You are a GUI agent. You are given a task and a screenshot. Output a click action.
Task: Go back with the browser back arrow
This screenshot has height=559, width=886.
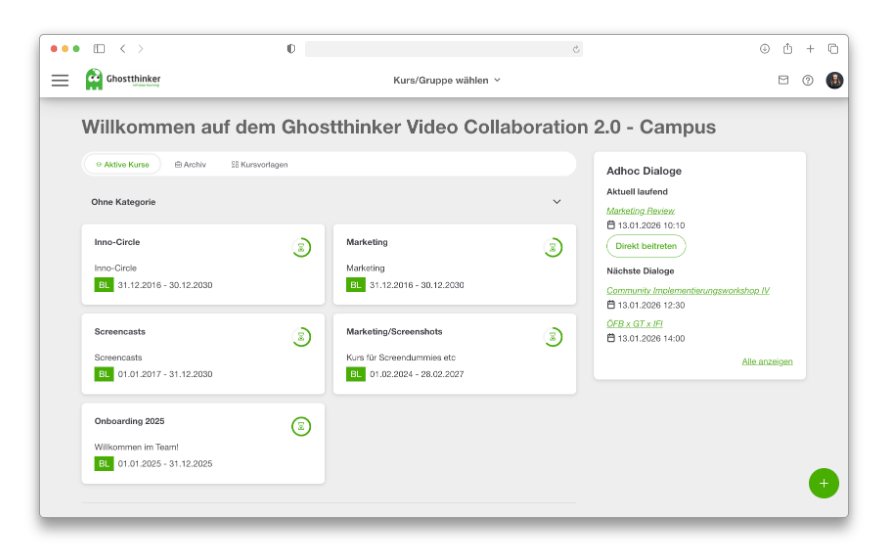tap(123, 49)
